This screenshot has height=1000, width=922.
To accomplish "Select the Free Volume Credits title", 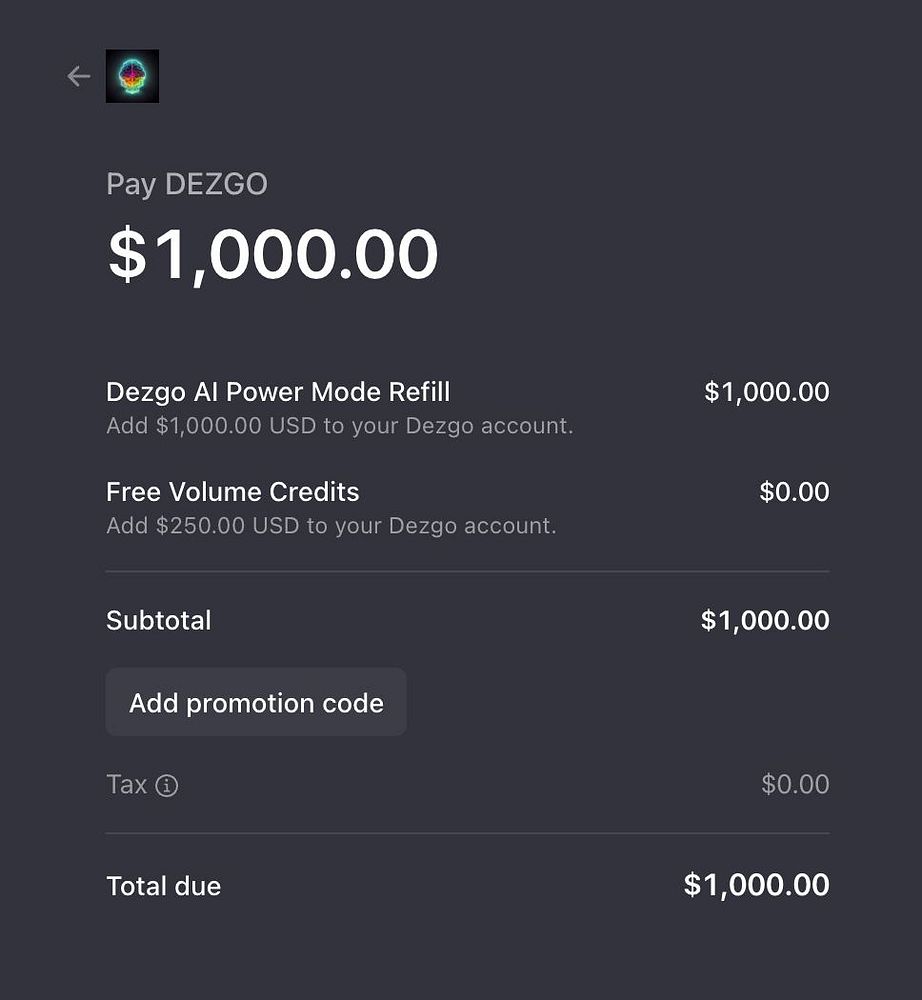I will click(232, 492).
